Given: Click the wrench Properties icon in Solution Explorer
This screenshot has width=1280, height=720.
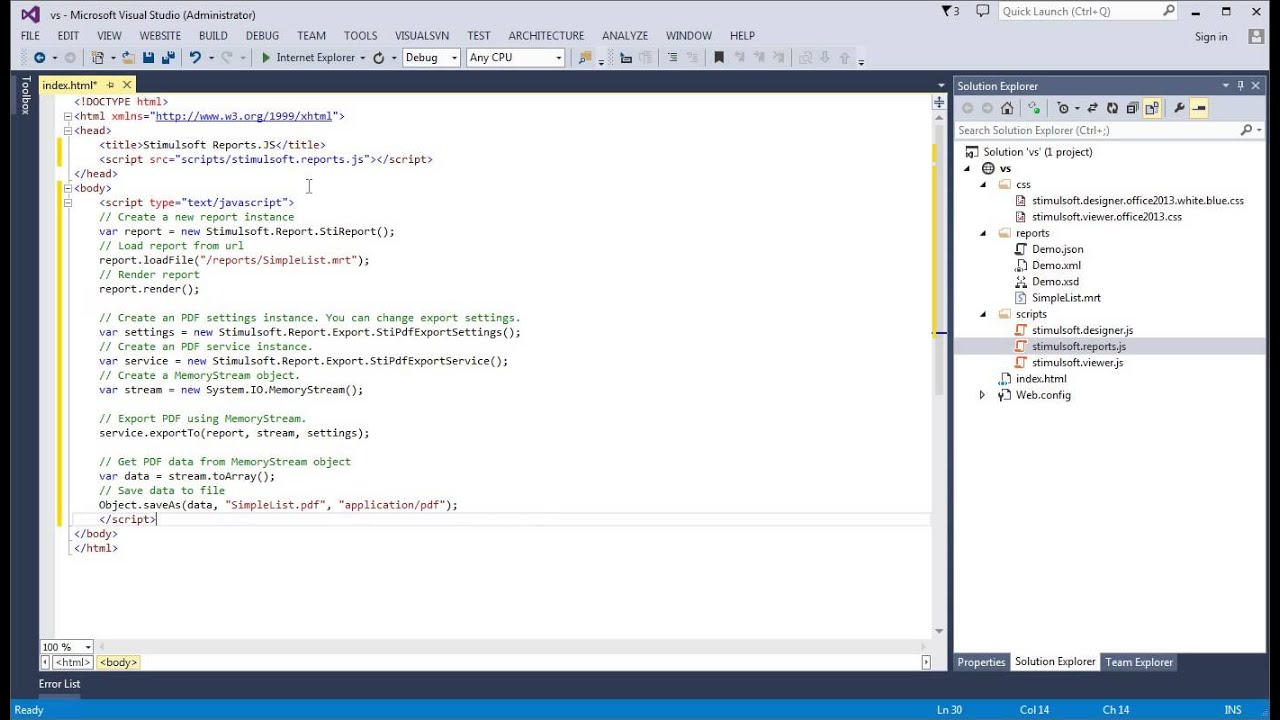Looking at the screenshot, I should click(x=1179, y=108).
